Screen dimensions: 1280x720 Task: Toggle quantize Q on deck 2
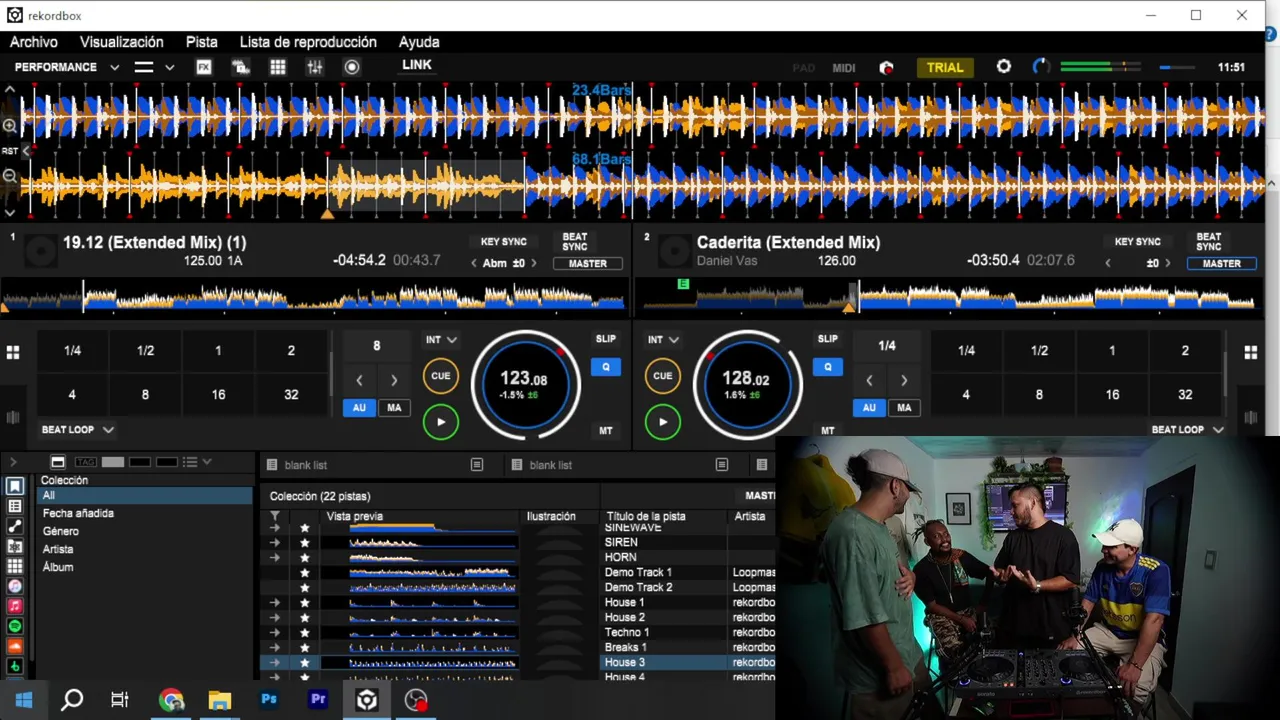(x=827, y=367)
